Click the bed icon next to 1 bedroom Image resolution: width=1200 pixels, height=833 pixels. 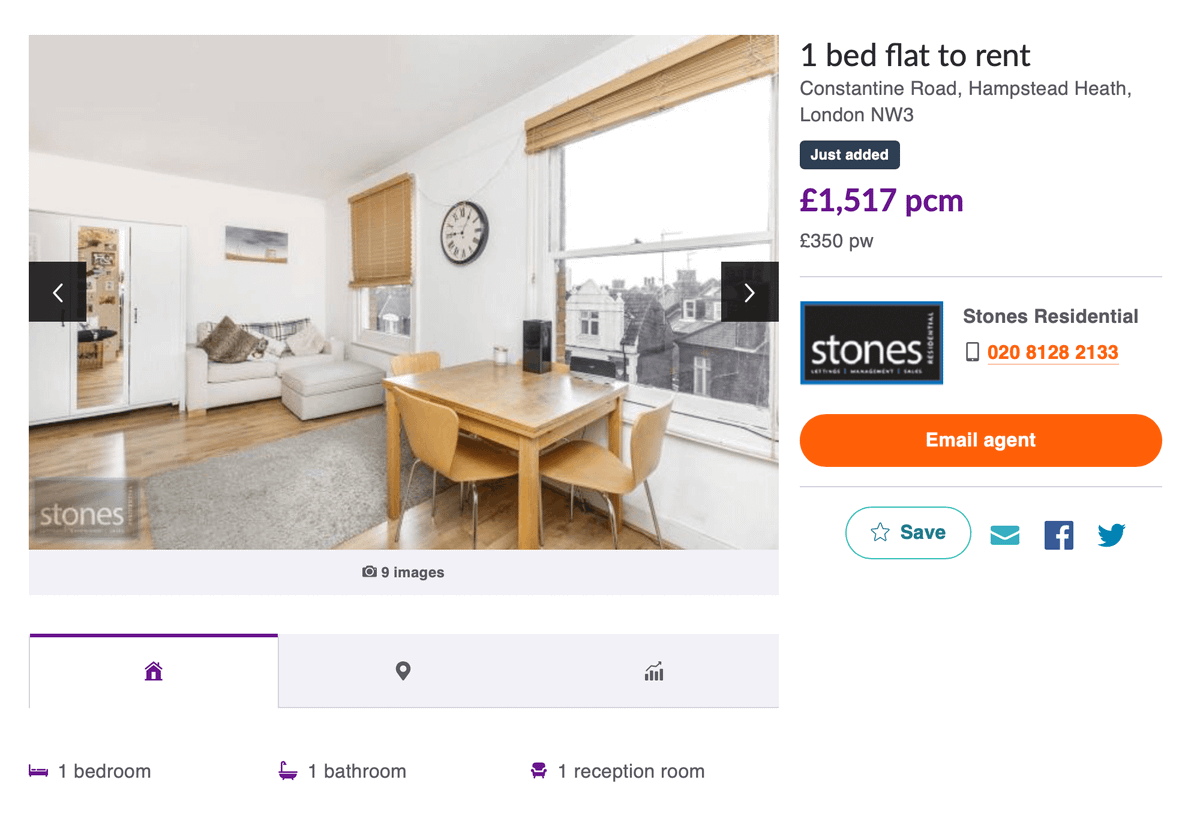point(39,771)
